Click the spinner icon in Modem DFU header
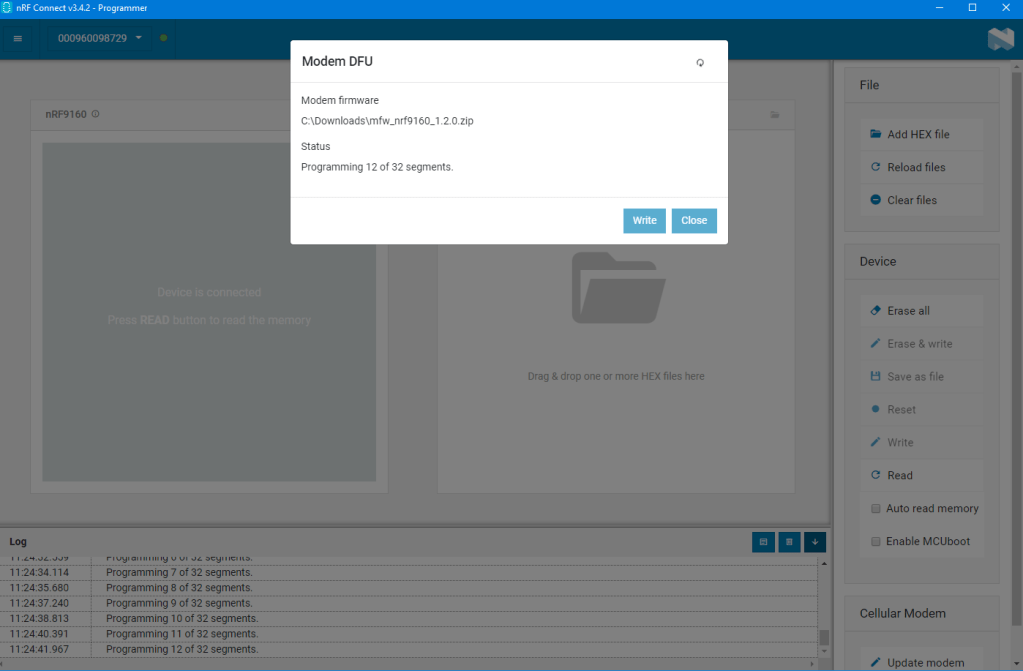 pyautogui.click(x=700, y=62)
